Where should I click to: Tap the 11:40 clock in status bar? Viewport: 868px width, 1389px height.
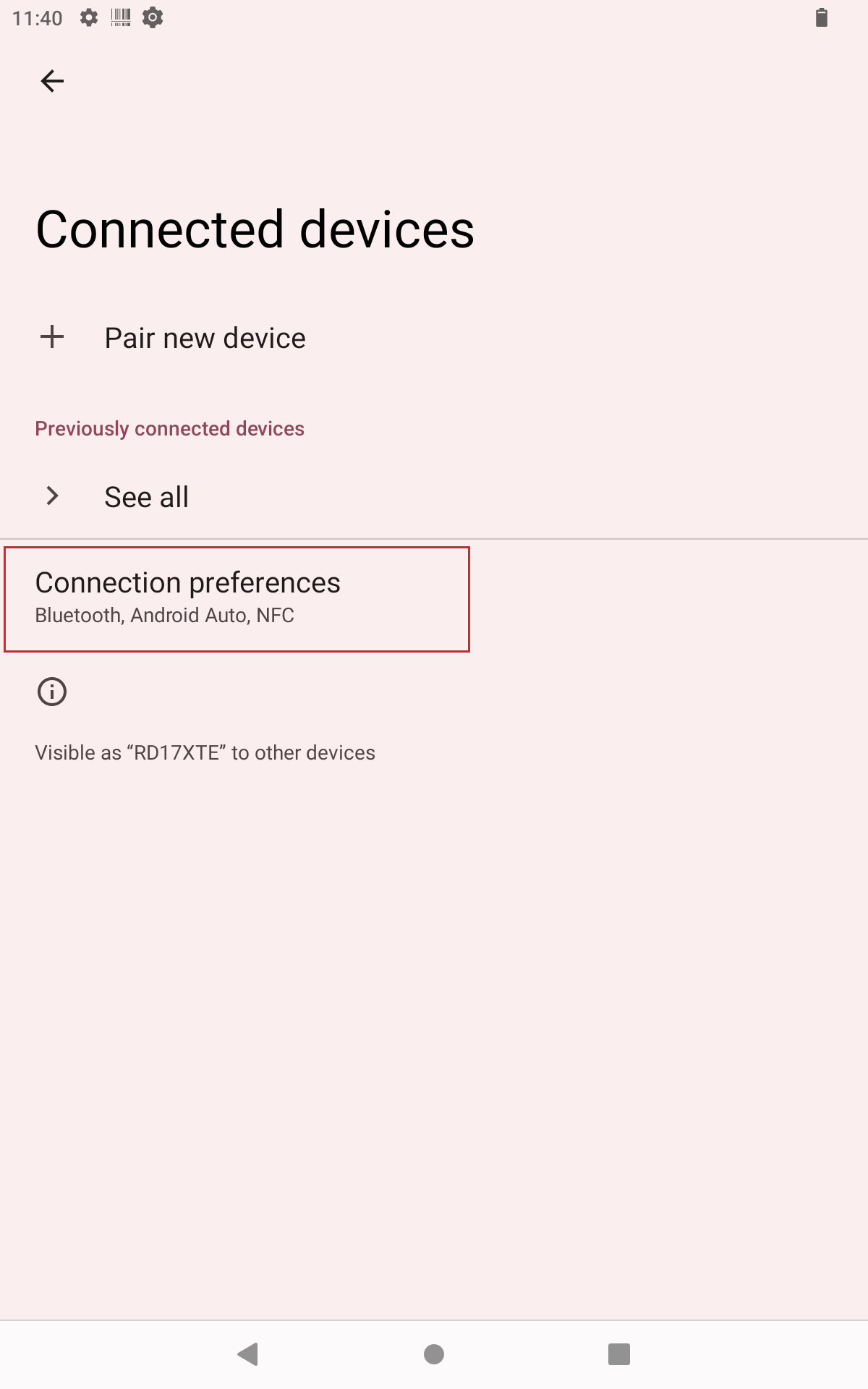(x=38, y=18)
